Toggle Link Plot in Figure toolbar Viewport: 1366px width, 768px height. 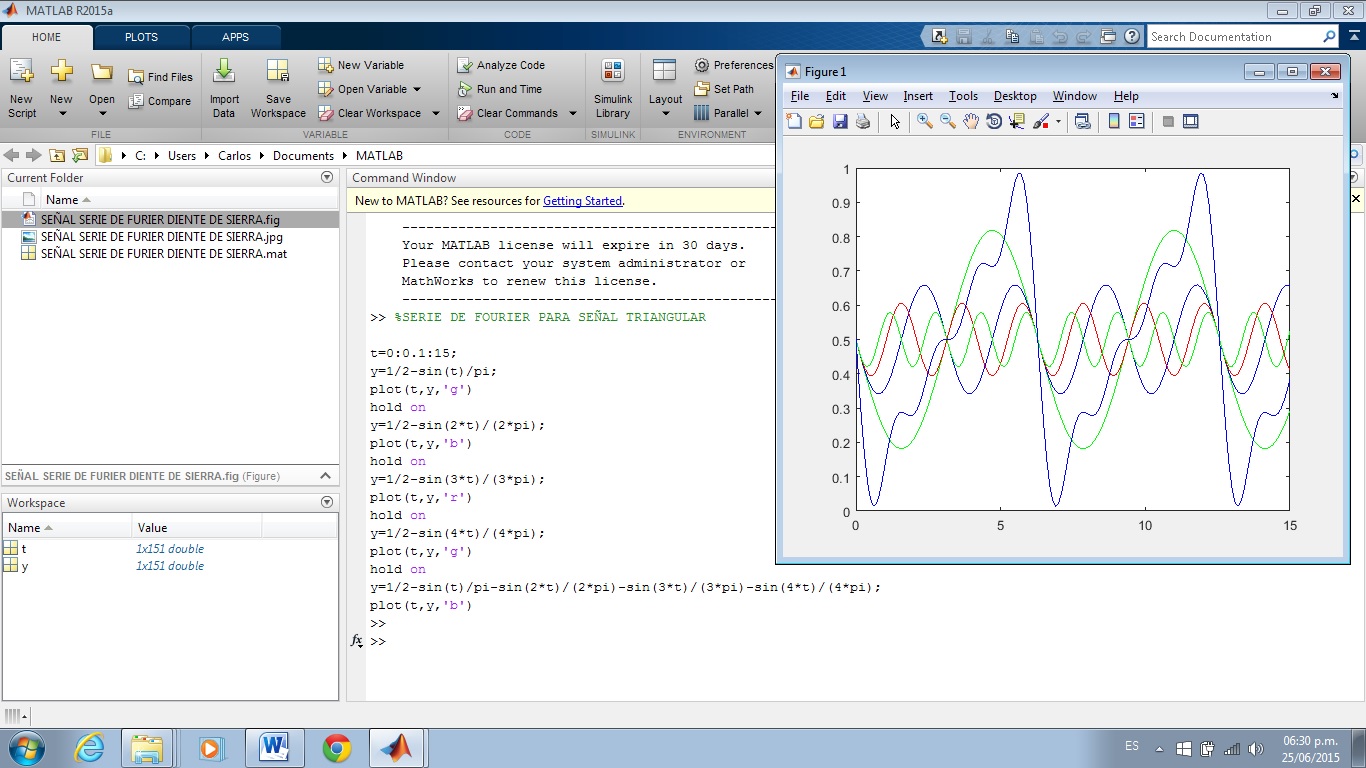pos(1082,121)
